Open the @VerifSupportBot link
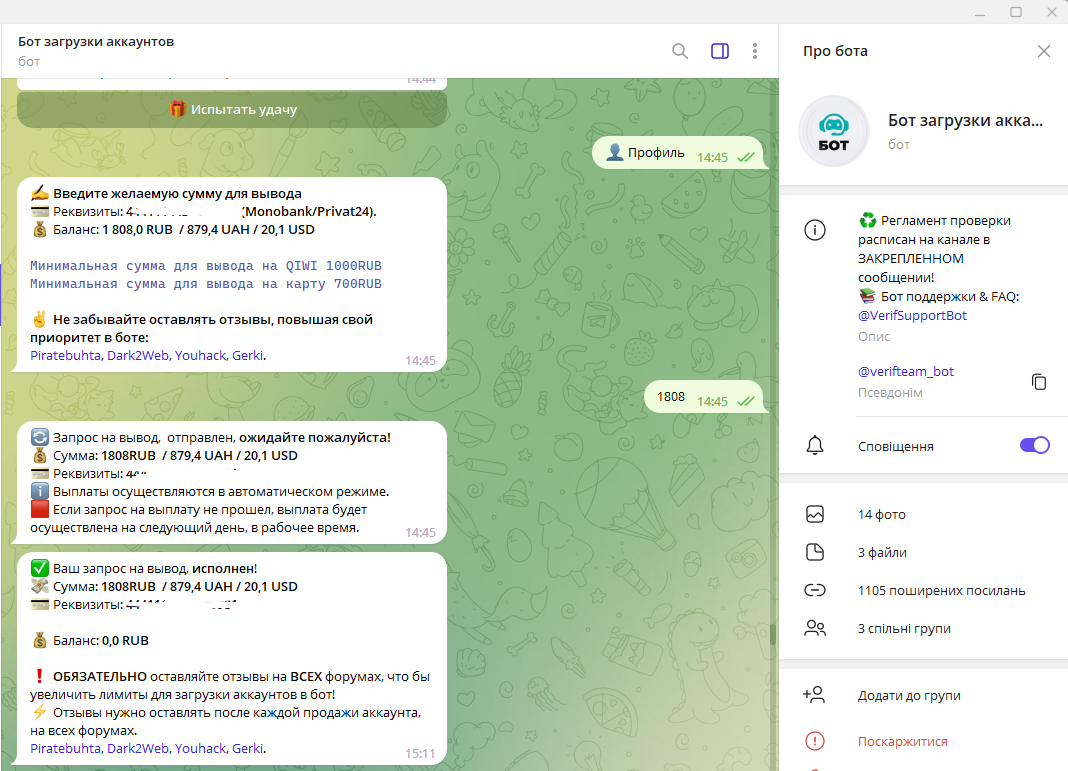Image resolution: width=1068 pixels, height=771 pixels. coord(912,315)
